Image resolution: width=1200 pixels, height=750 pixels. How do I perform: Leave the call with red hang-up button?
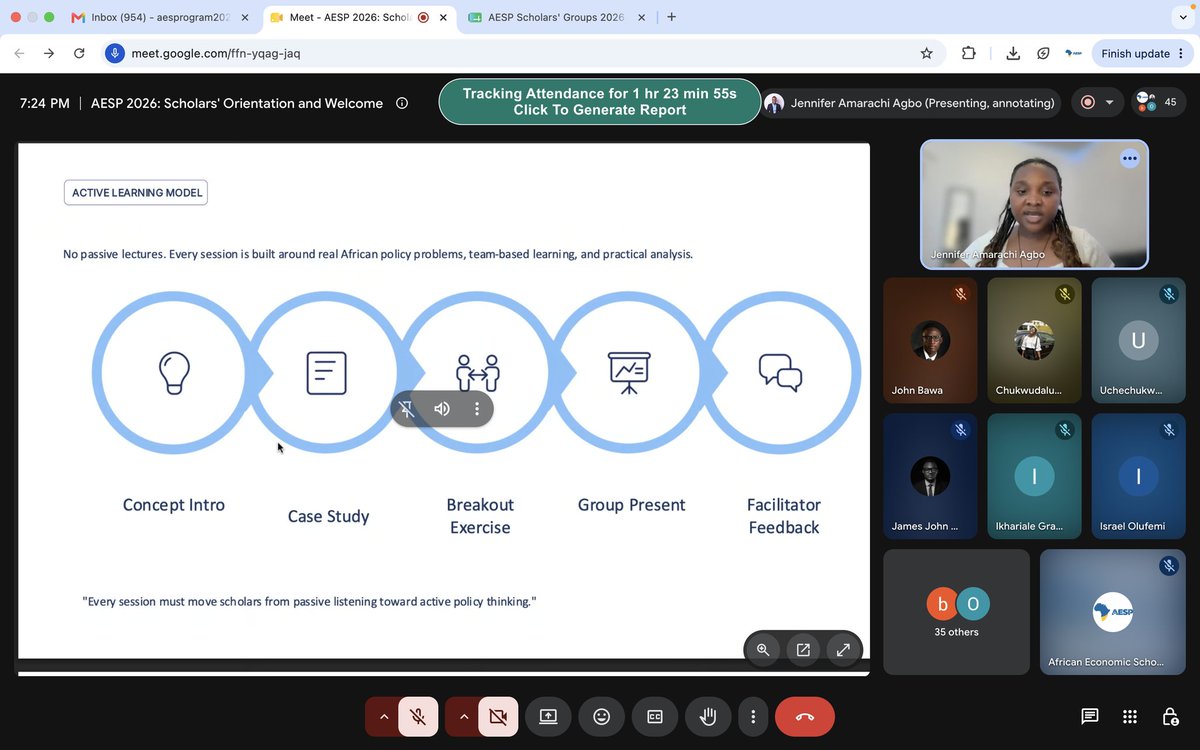click(x=805, y=717)
